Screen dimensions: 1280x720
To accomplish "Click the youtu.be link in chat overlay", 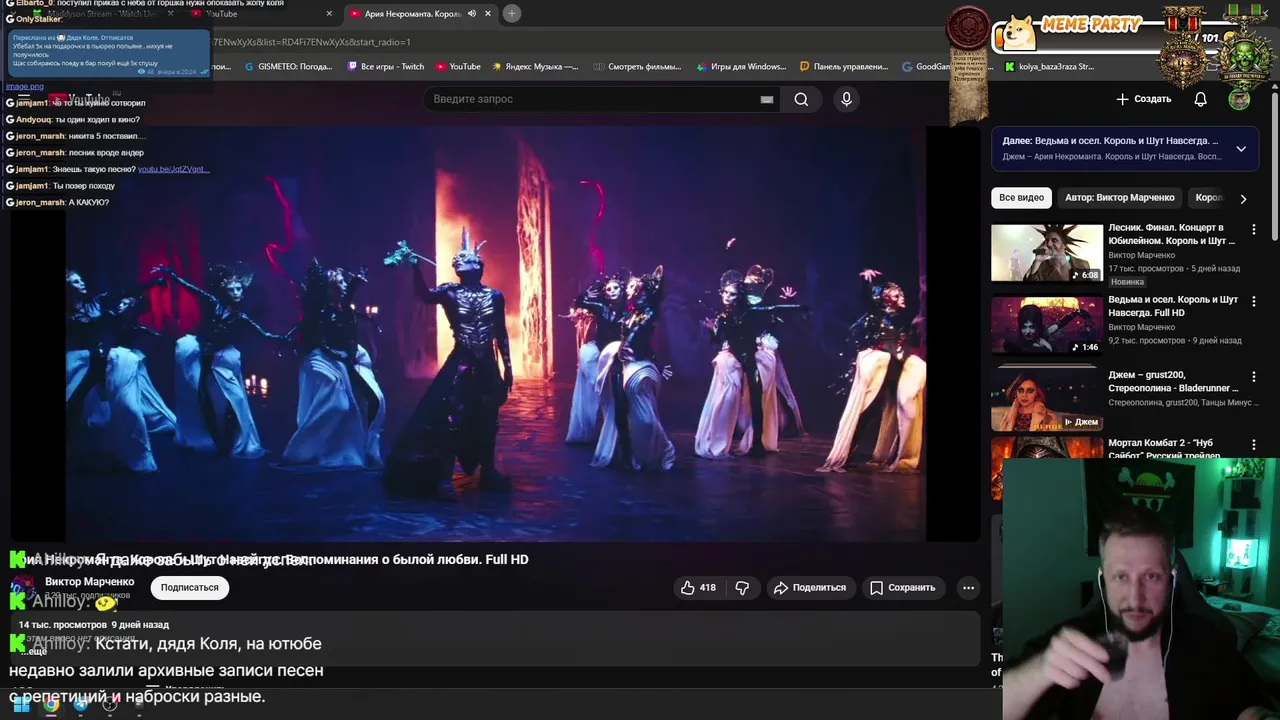I will [x=173, y=169].
